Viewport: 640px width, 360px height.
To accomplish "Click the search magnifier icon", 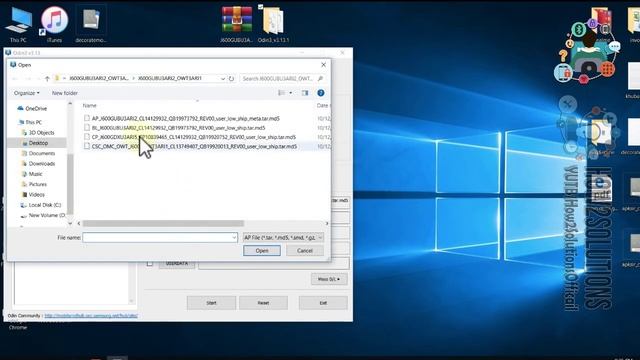I will (x=320, y=78).
